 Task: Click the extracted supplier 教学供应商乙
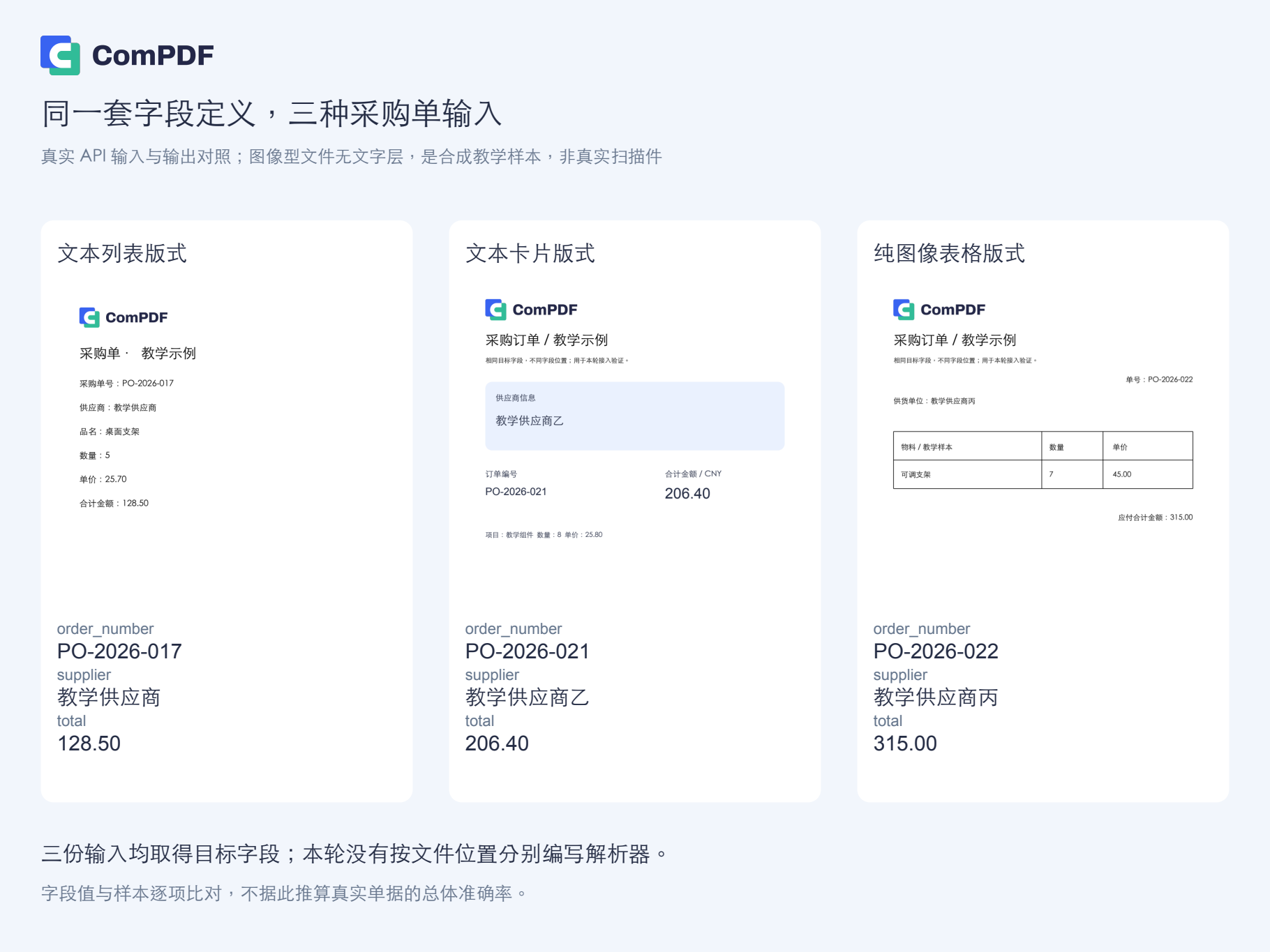click(528, 697)
